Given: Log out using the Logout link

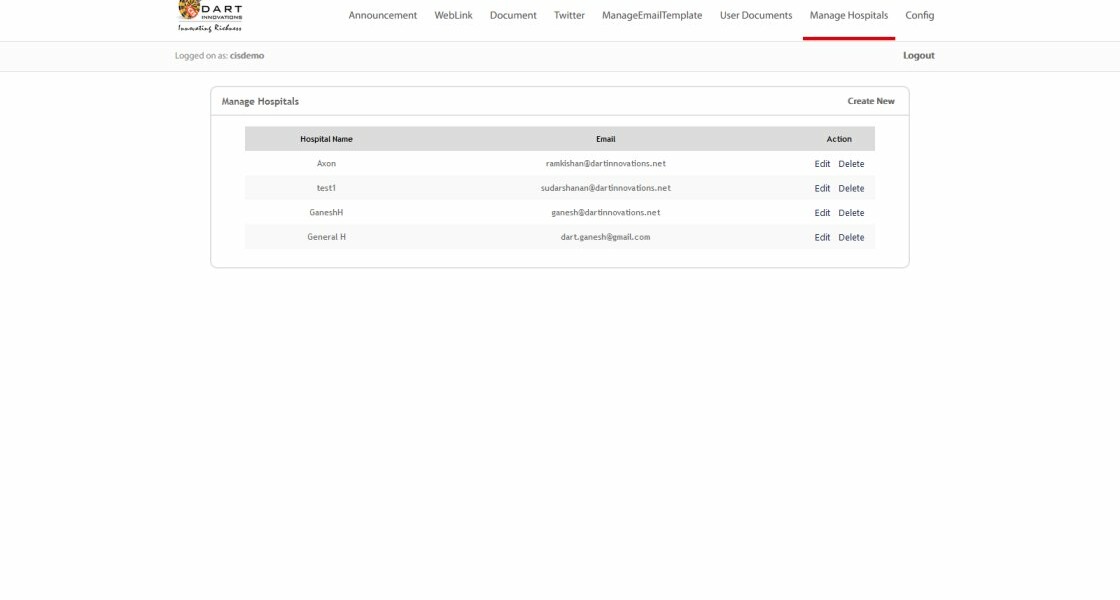Looking at the screenshot, I should pos(918,56).
